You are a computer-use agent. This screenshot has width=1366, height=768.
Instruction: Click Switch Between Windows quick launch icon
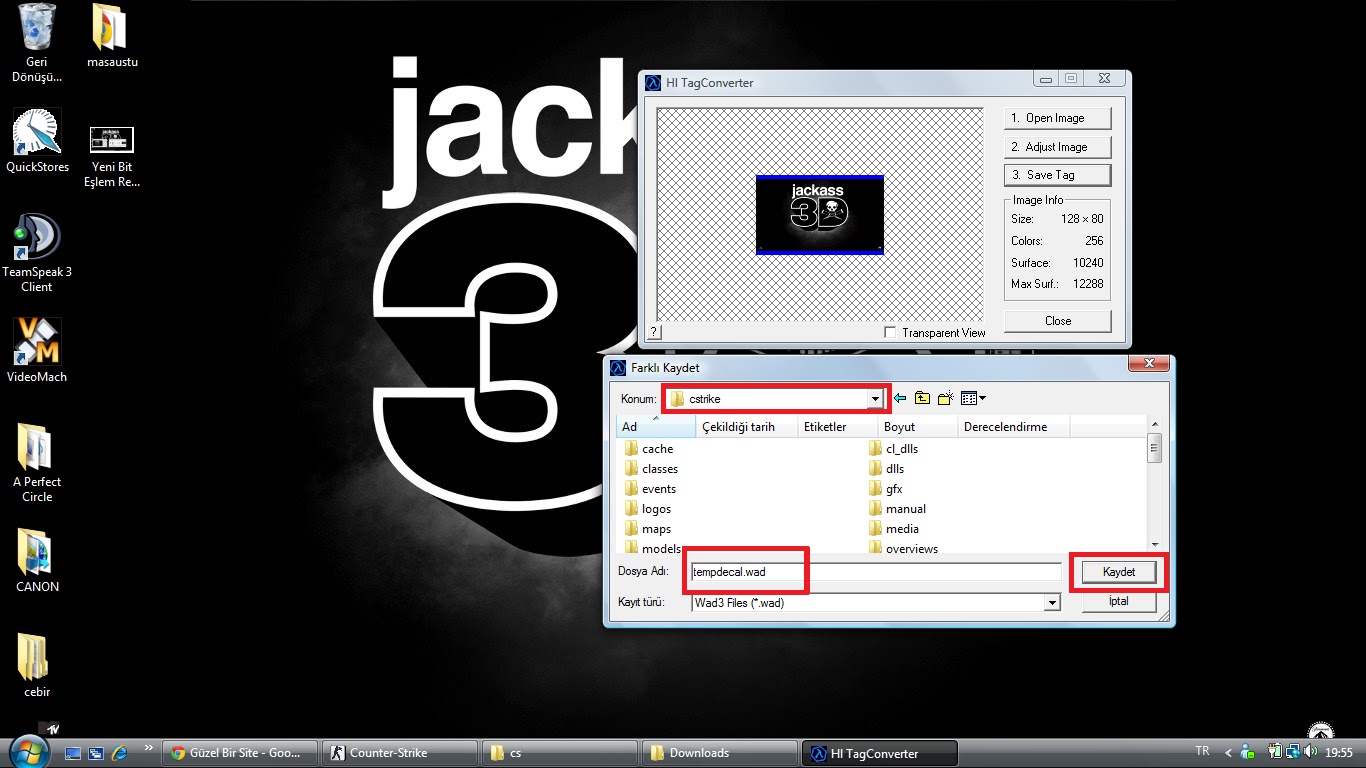(96, 753)
